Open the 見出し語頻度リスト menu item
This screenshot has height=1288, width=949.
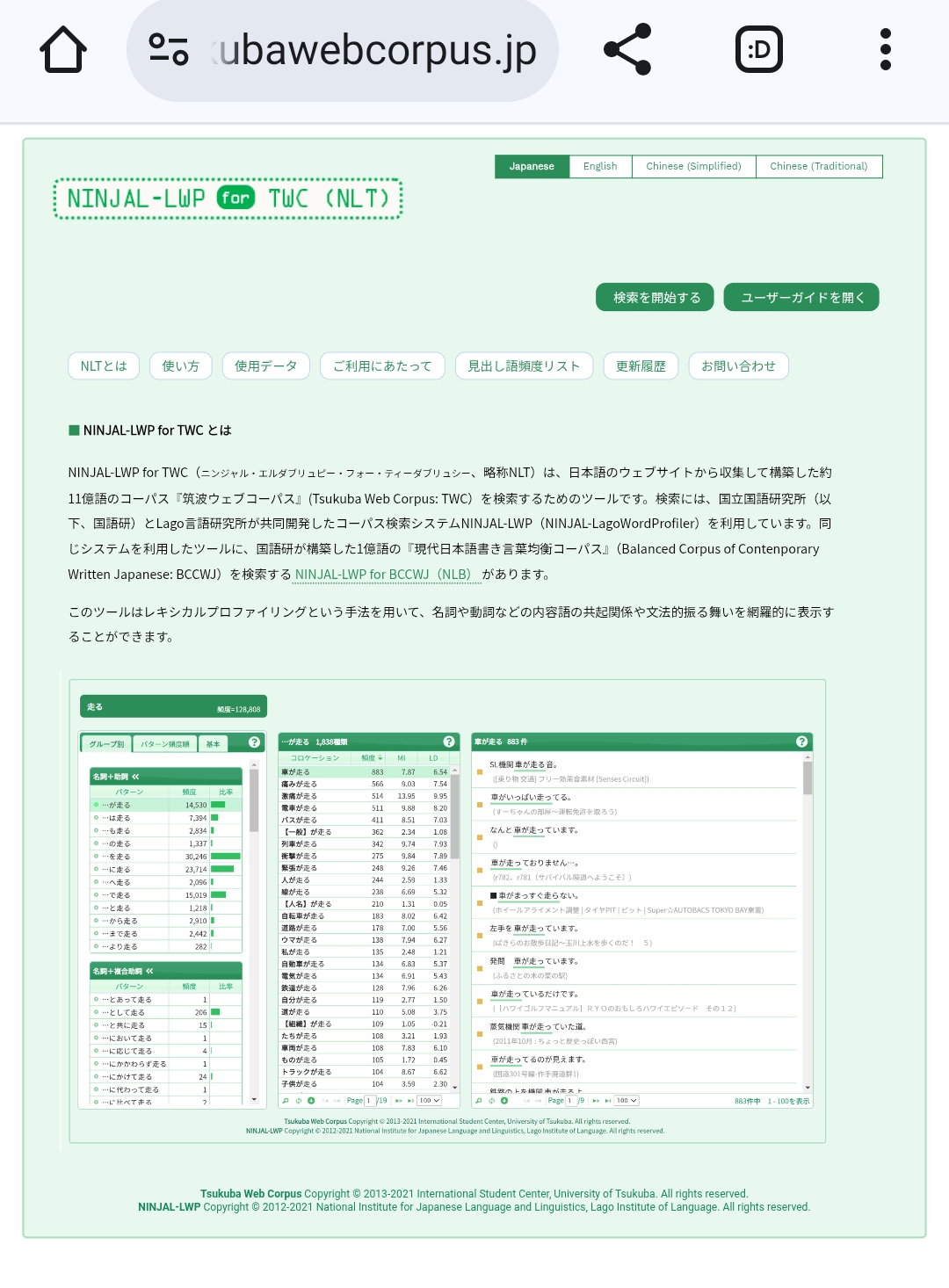click(x=524, y=365)
